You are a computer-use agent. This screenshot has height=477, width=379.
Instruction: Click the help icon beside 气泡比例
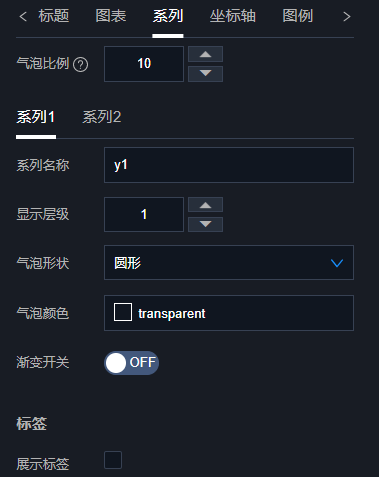(81, 64)
